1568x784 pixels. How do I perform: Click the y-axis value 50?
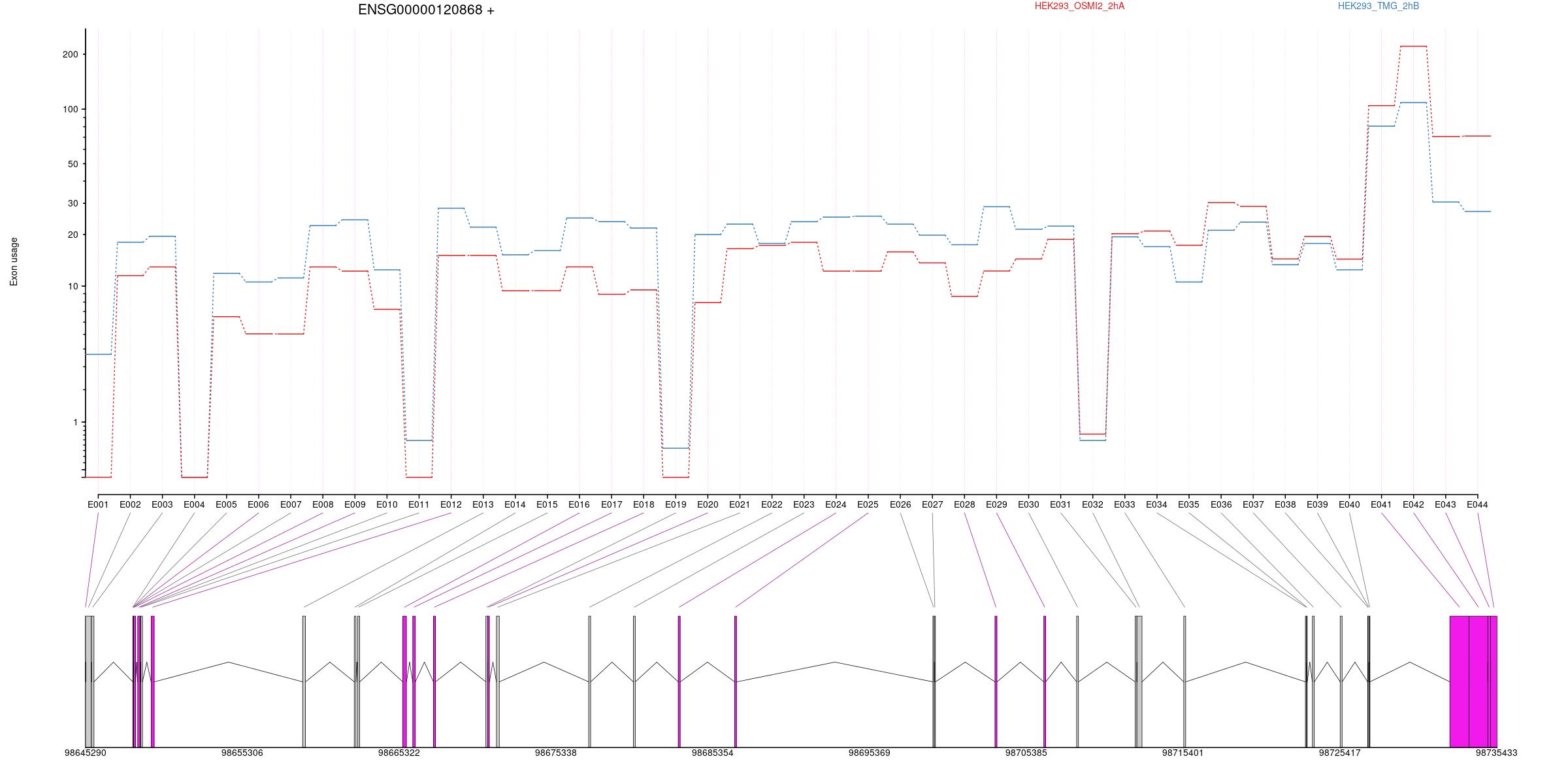(73, 164)
